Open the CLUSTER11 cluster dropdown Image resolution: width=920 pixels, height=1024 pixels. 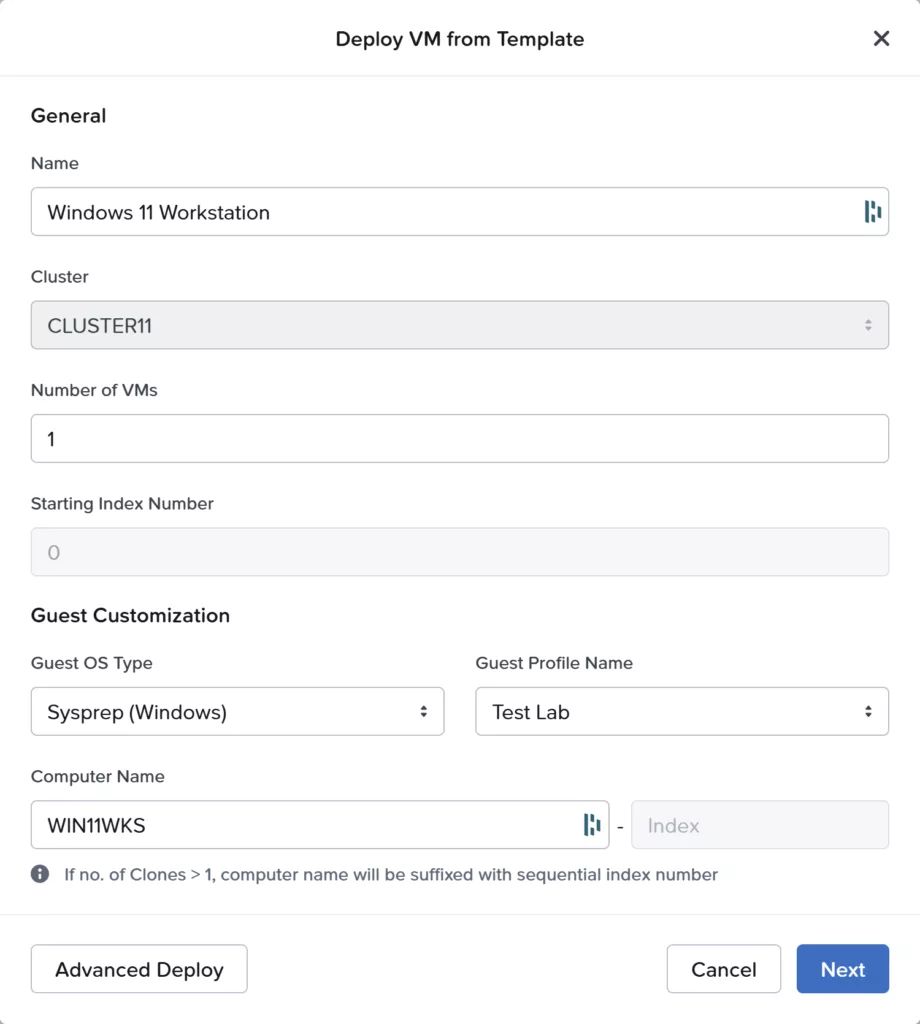click(x=460, y=325)
